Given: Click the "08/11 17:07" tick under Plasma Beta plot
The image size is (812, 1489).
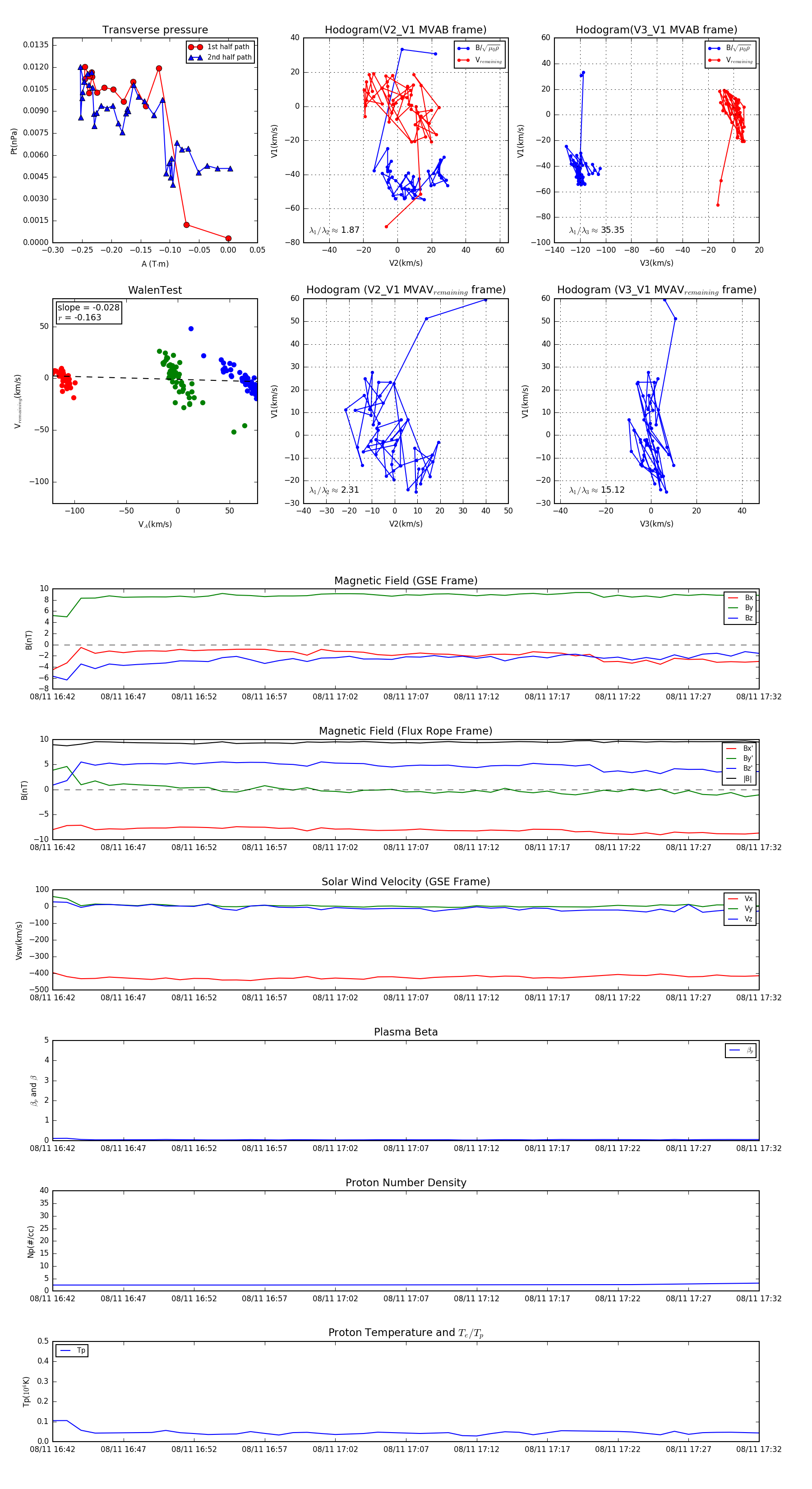Looking at the screenshot, I should tap(406, 1148).
